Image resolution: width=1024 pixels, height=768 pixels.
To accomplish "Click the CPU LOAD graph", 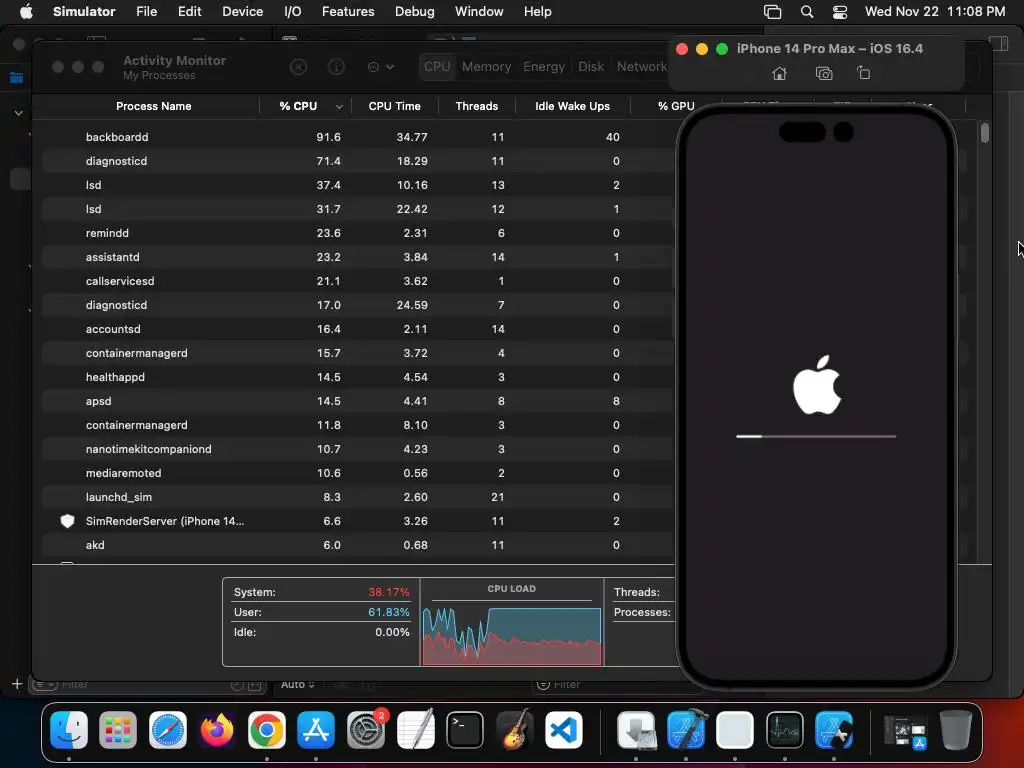I will (512, 636).
